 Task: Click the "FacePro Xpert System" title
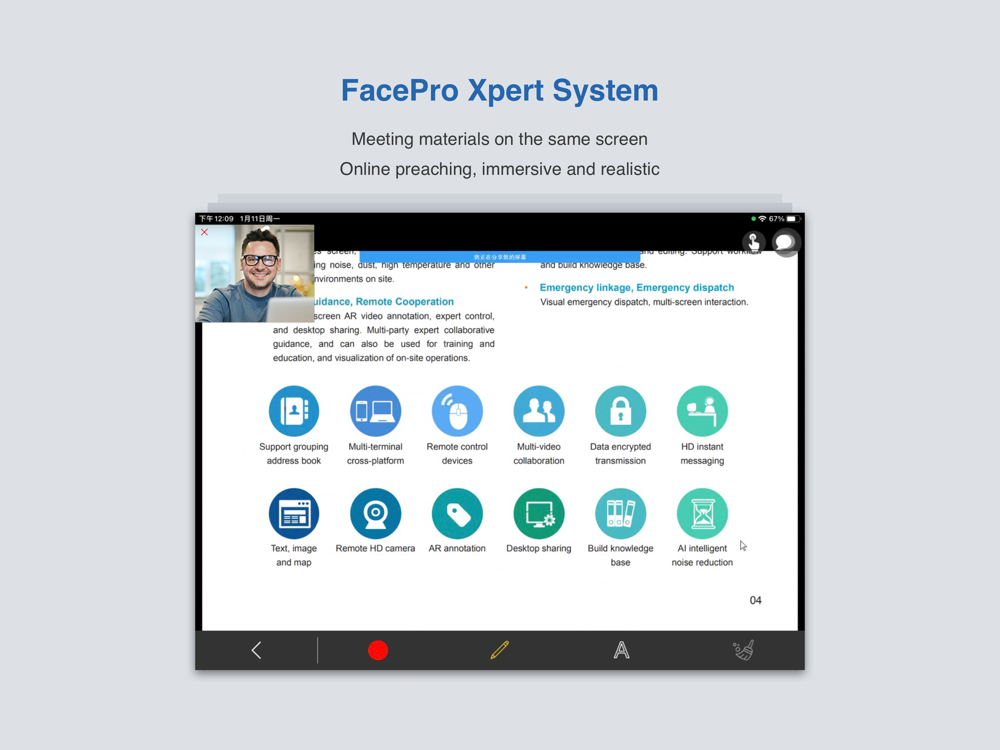pyautogui.click(x=499, y=90)
